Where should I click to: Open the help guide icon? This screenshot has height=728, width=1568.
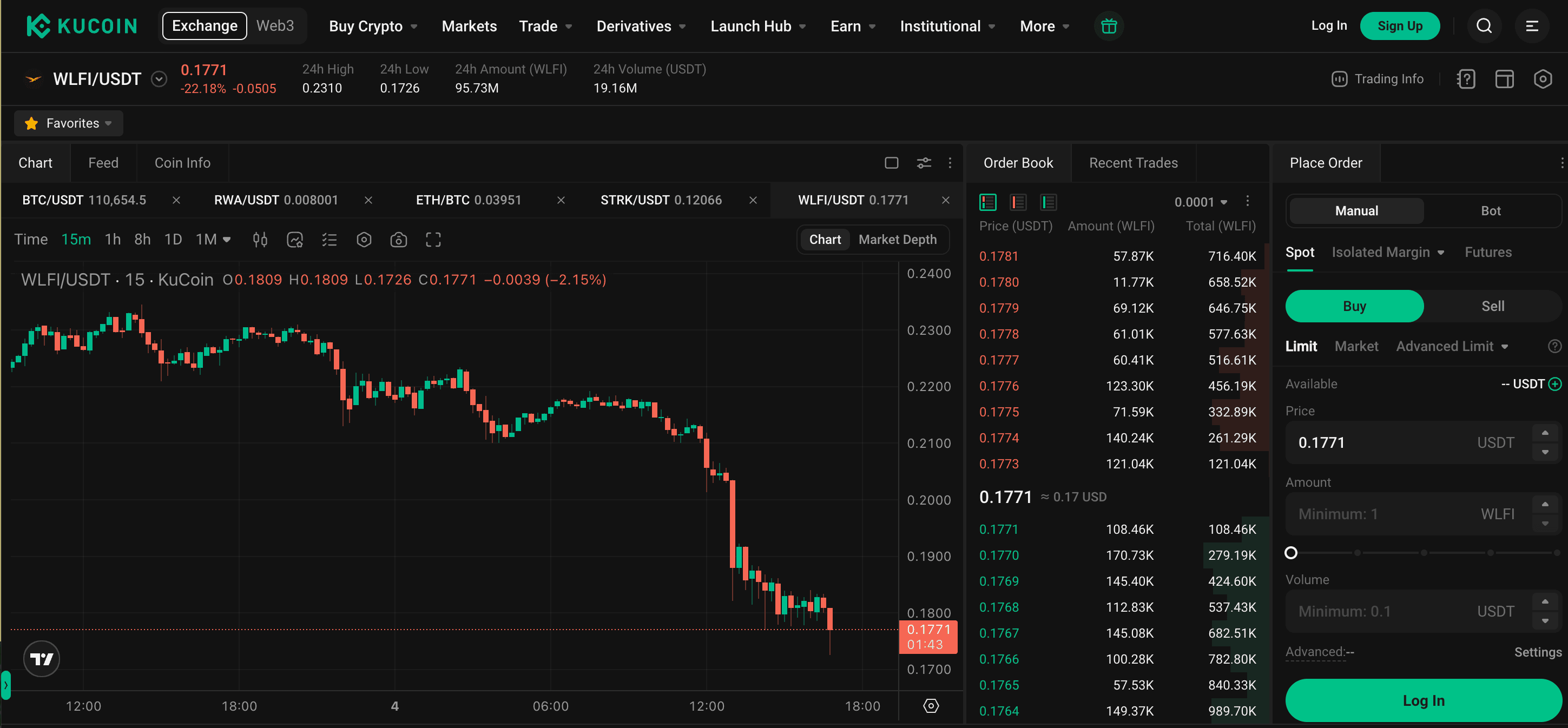[1466, 79]
